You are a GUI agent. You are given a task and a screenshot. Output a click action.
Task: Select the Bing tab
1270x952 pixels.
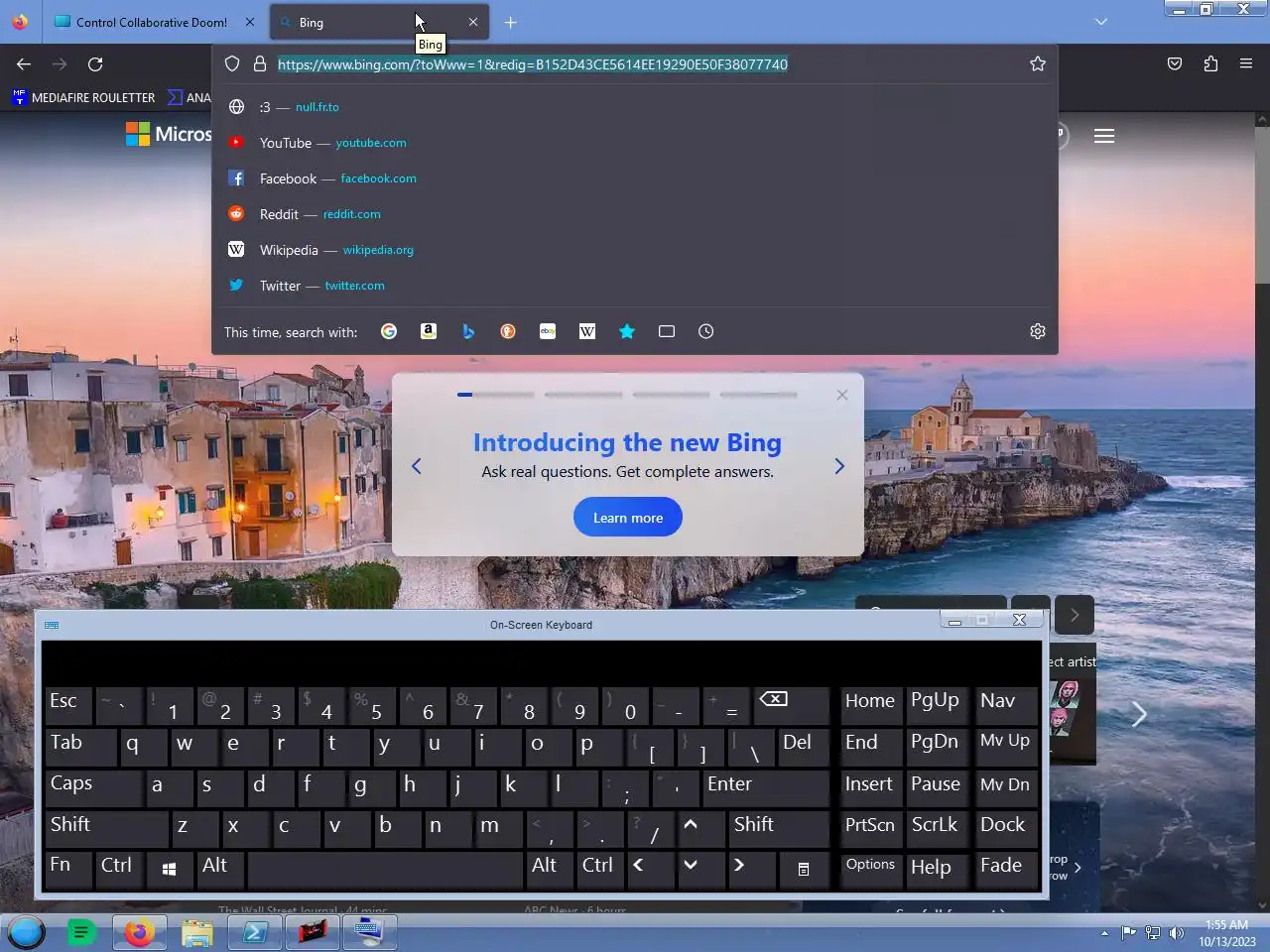click(x=379, y=22)
